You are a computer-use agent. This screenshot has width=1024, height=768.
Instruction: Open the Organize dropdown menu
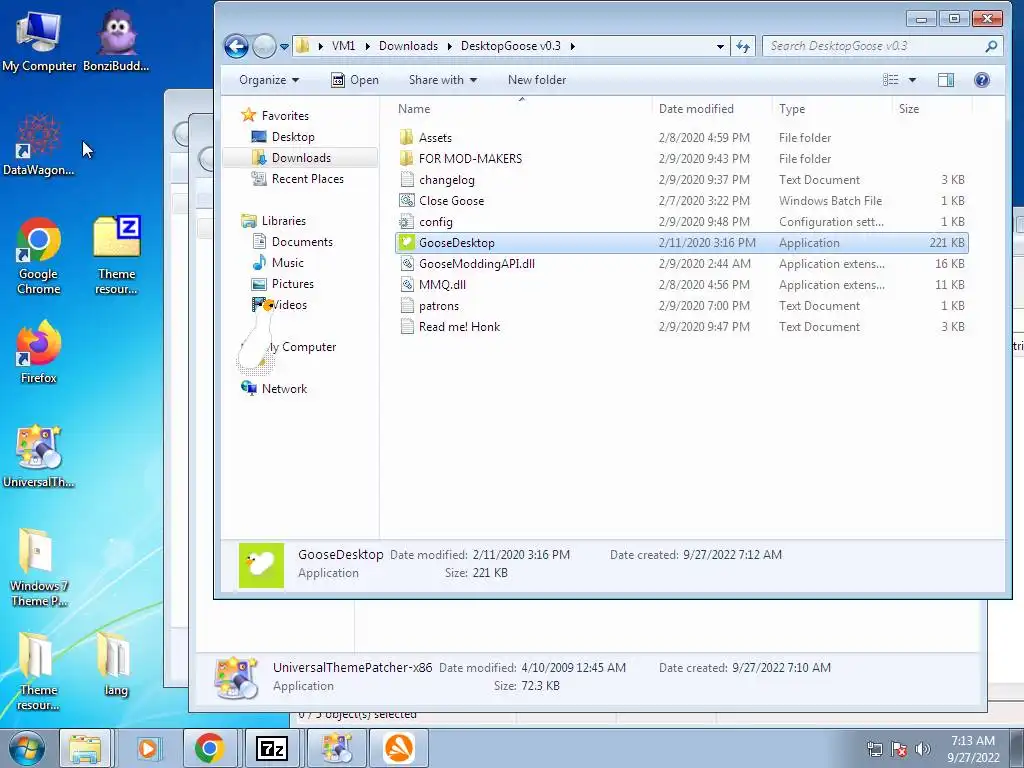[269, 80]
